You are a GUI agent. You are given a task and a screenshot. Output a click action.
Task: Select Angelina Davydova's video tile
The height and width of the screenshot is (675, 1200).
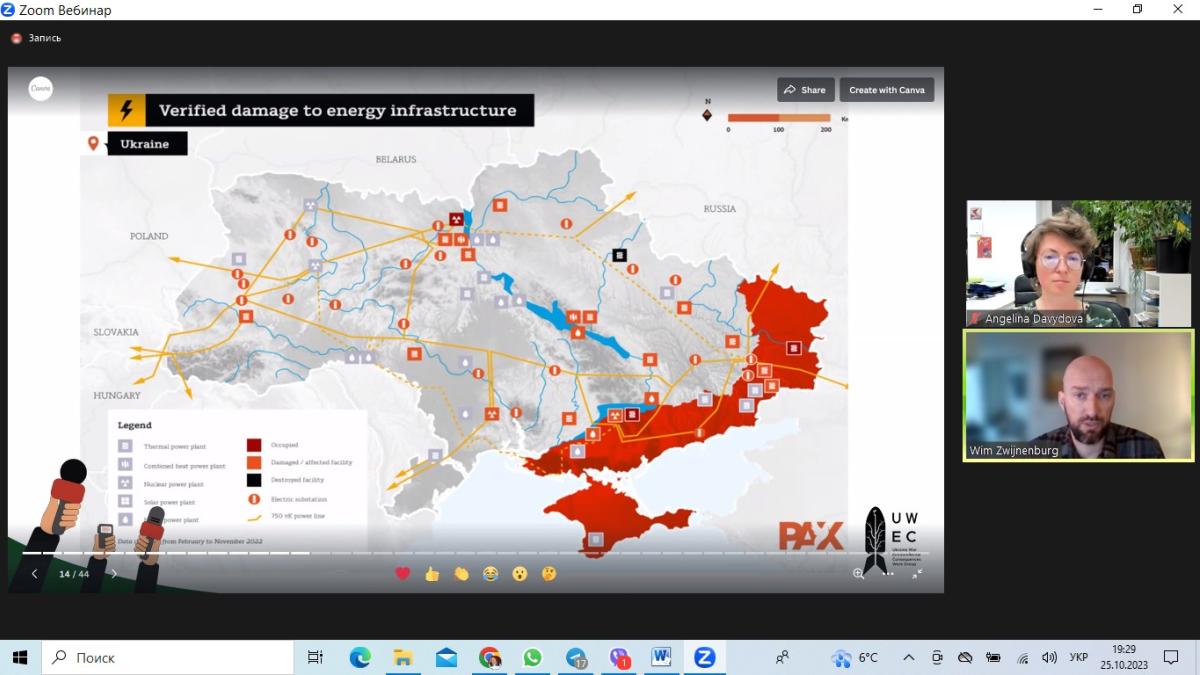[1078, 264]
